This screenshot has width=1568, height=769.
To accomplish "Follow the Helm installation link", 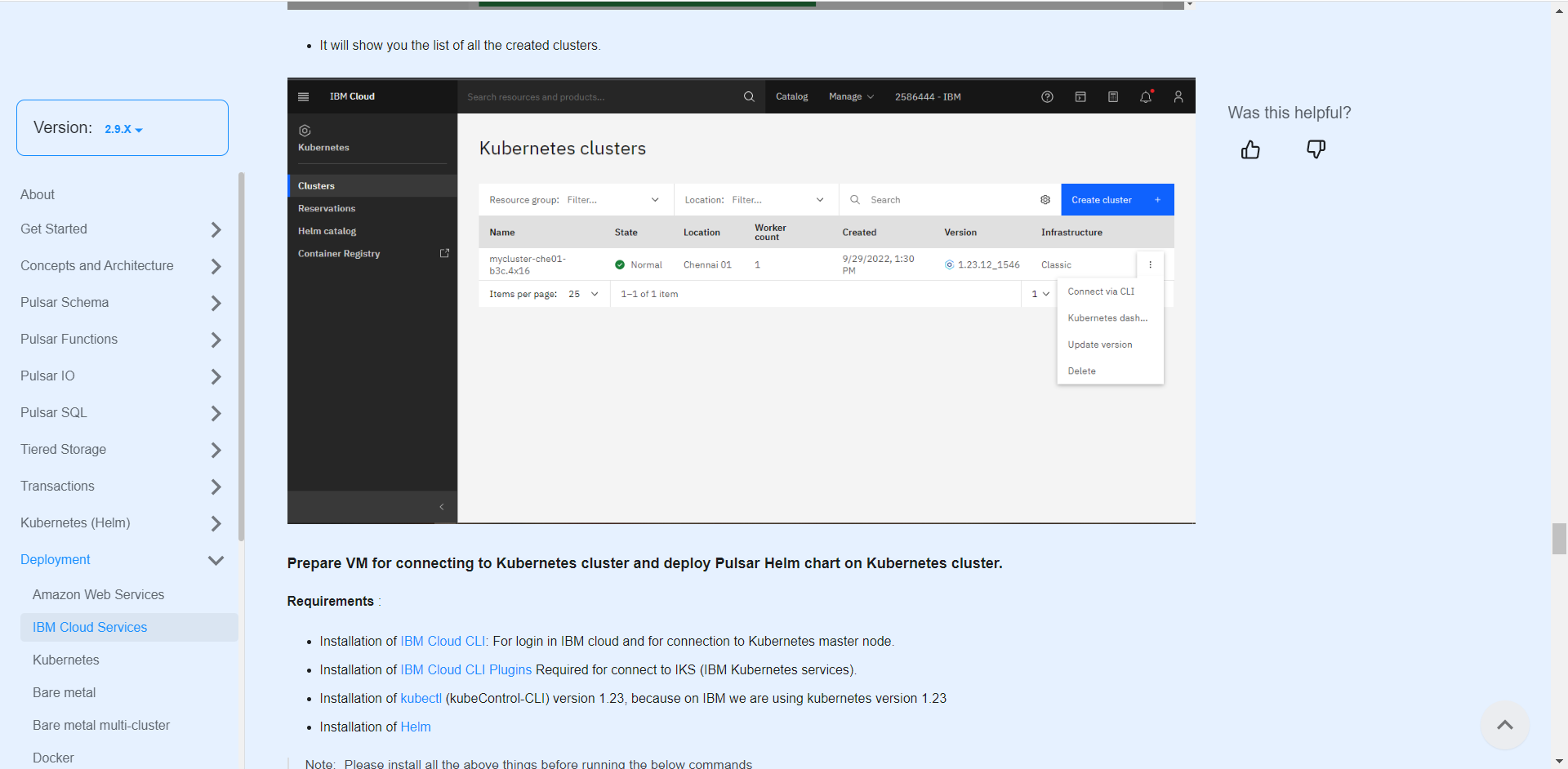I will (416, 727).
